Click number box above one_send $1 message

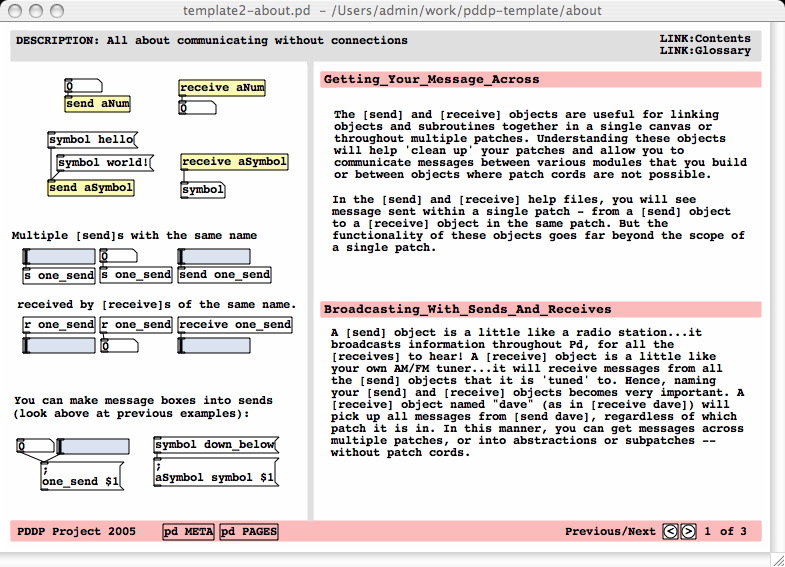(36, 446)
